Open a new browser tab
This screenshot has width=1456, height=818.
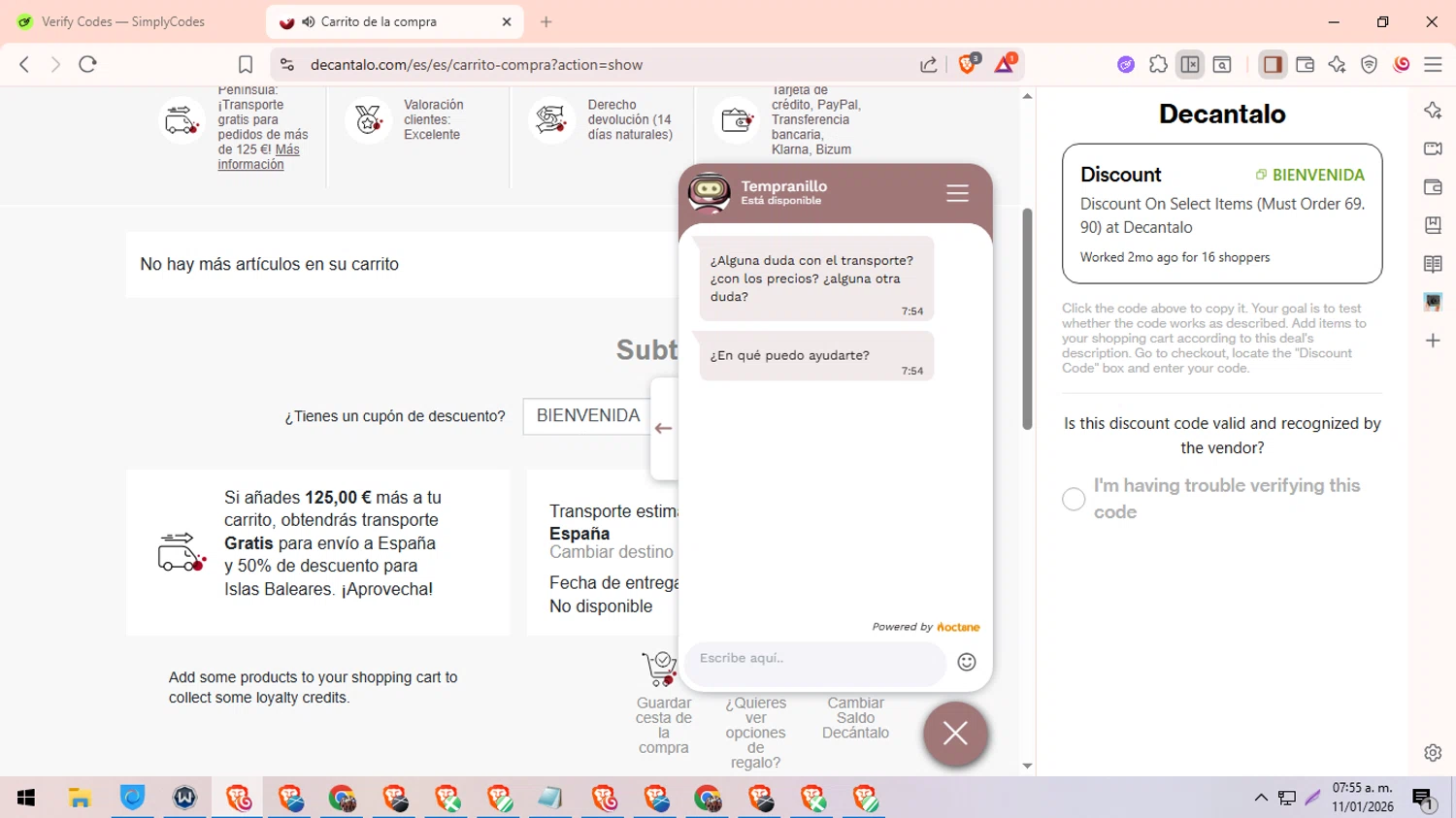click(x=546, y=21)
